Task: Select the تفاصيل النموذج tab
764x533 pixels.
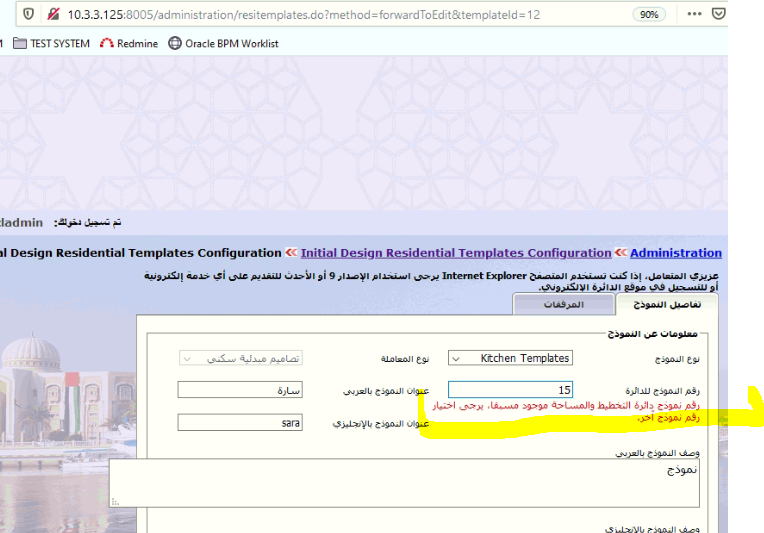Action: [667, 305]
